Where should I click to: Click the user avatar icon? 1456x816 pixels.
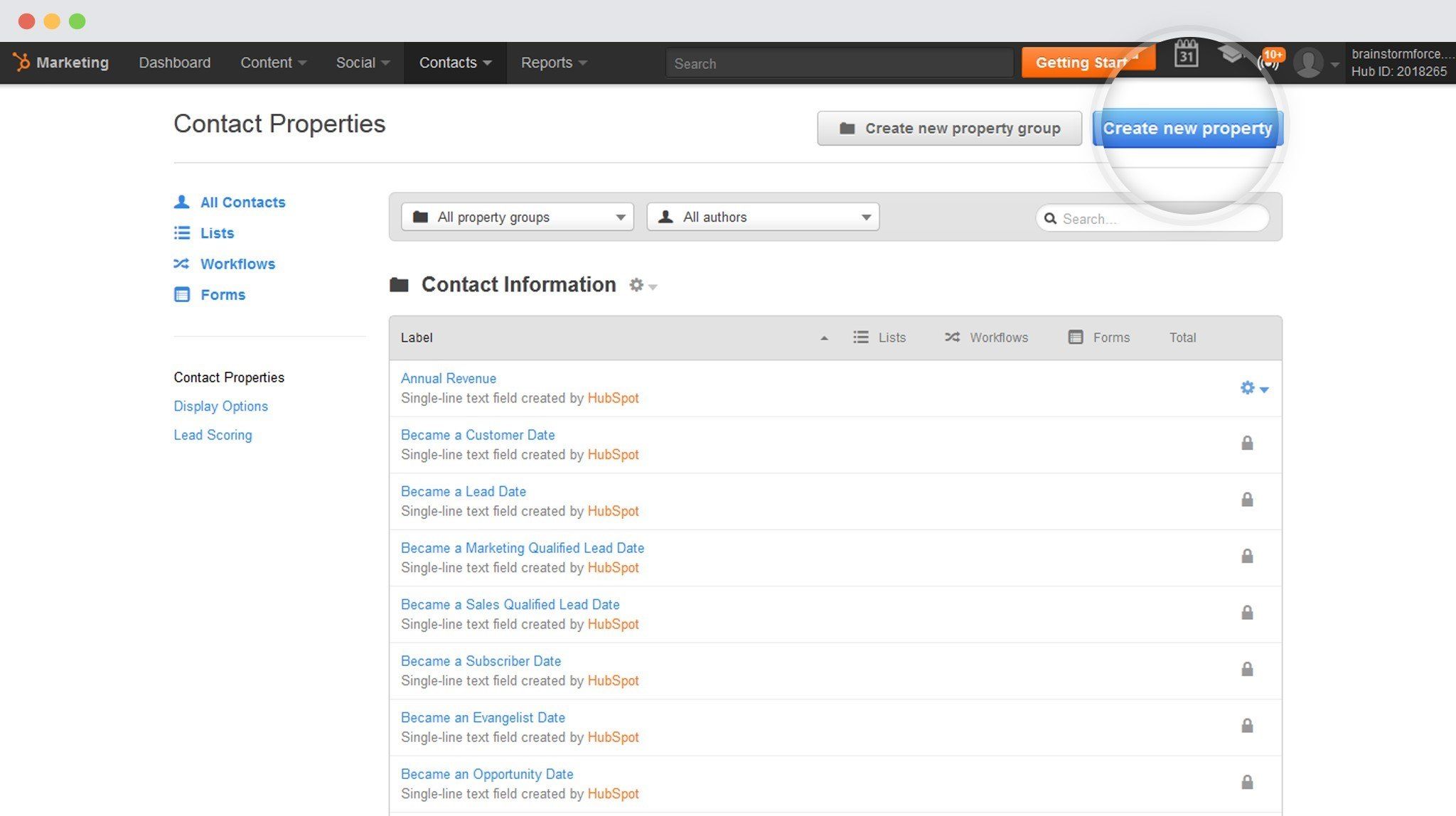click(1308, 63)
